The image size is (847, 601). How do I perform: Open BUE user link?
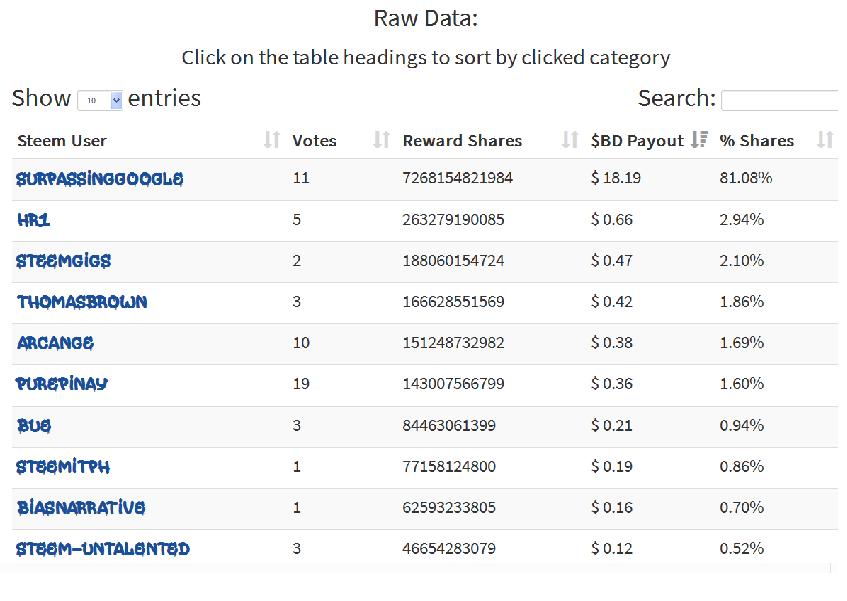(x=34, y=426)
